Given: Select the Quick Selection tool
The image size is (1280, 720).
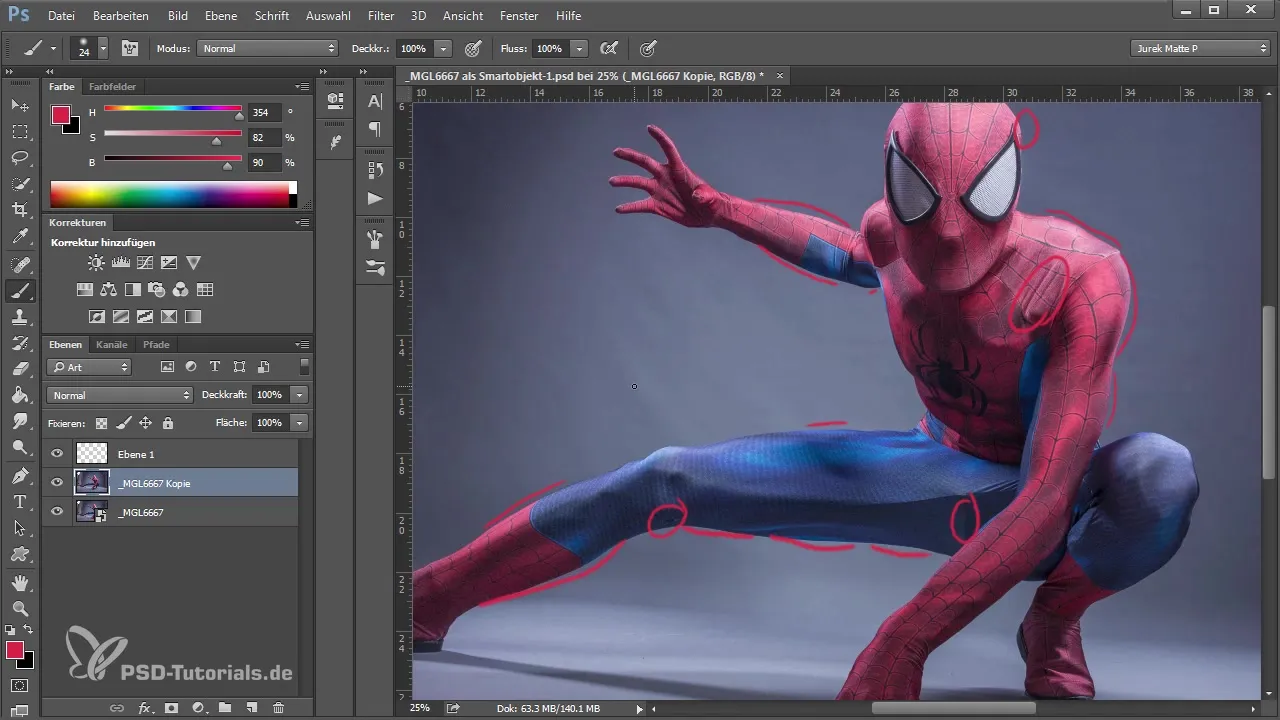Looking at the screenshot, I should point(20,184).
